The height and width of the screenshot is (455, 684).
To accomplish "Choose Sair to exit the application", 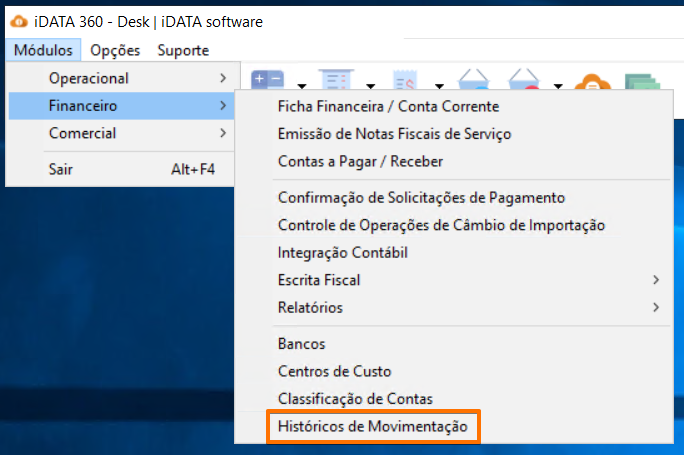I will [x=121, y=169].
